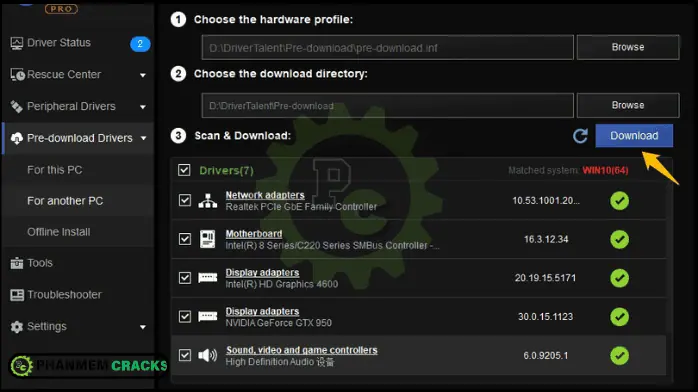Click the version number 30.0.15.1123

tap(545, 317)
